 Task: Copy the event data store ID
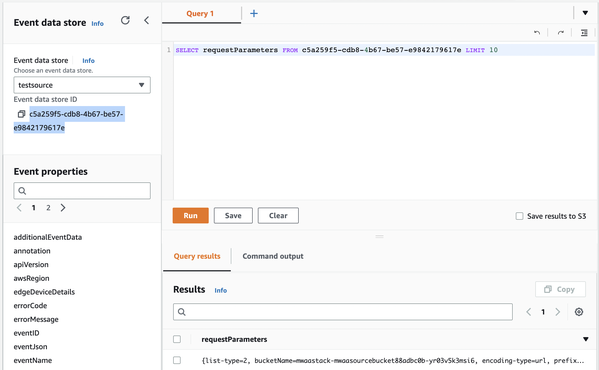click(21, 114)
